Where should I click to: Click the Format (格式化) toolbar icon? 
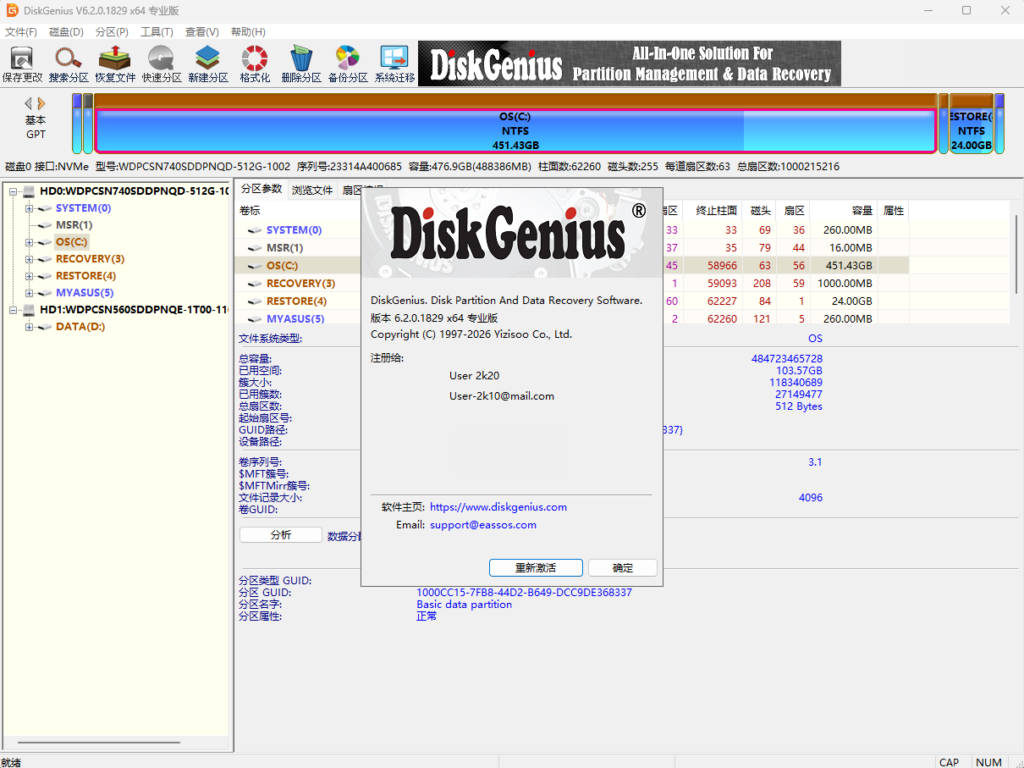255,64
